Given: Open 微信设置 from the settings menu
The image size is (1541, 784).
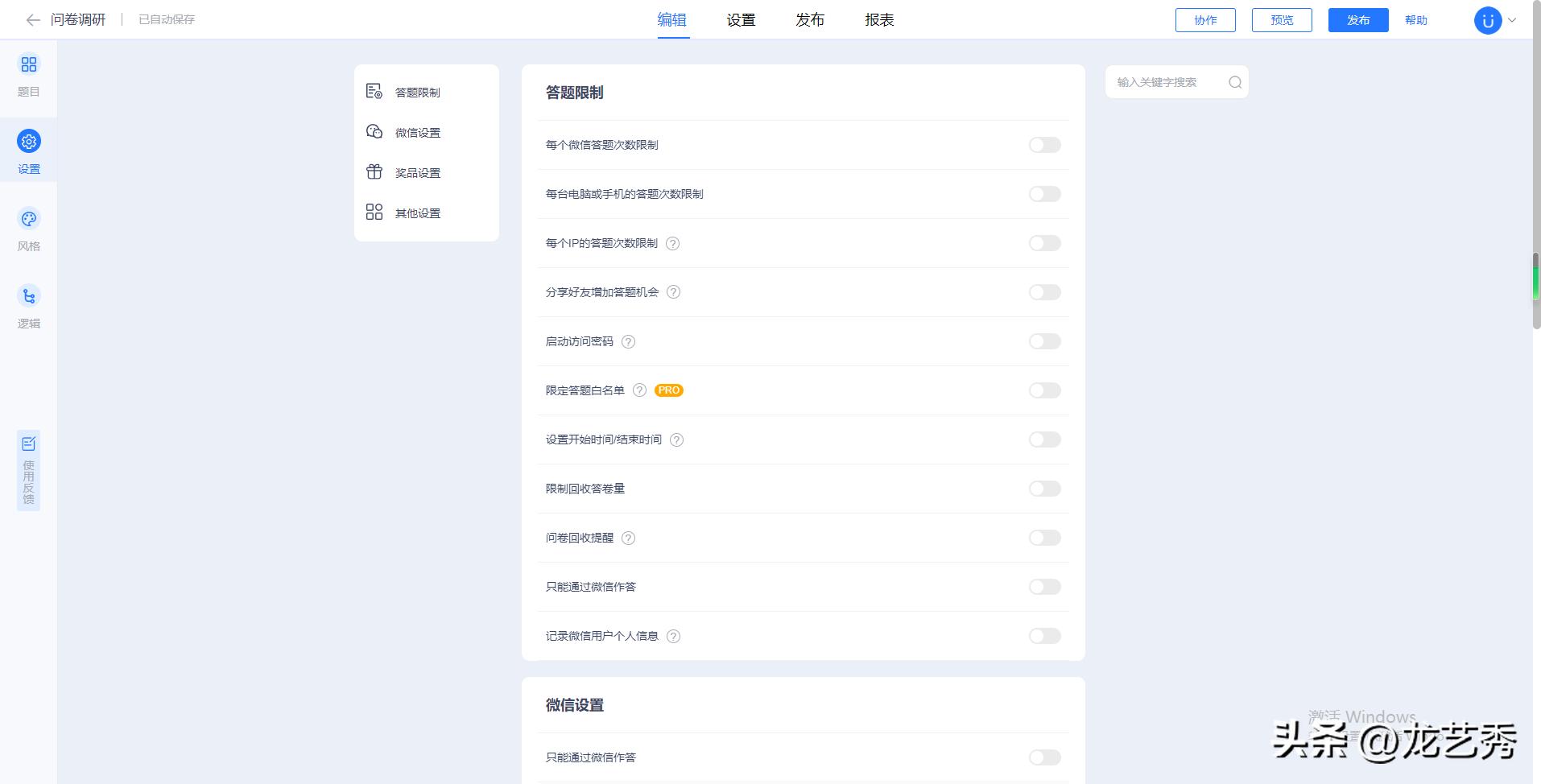Looking at the screenshot, I should point(415,132).
